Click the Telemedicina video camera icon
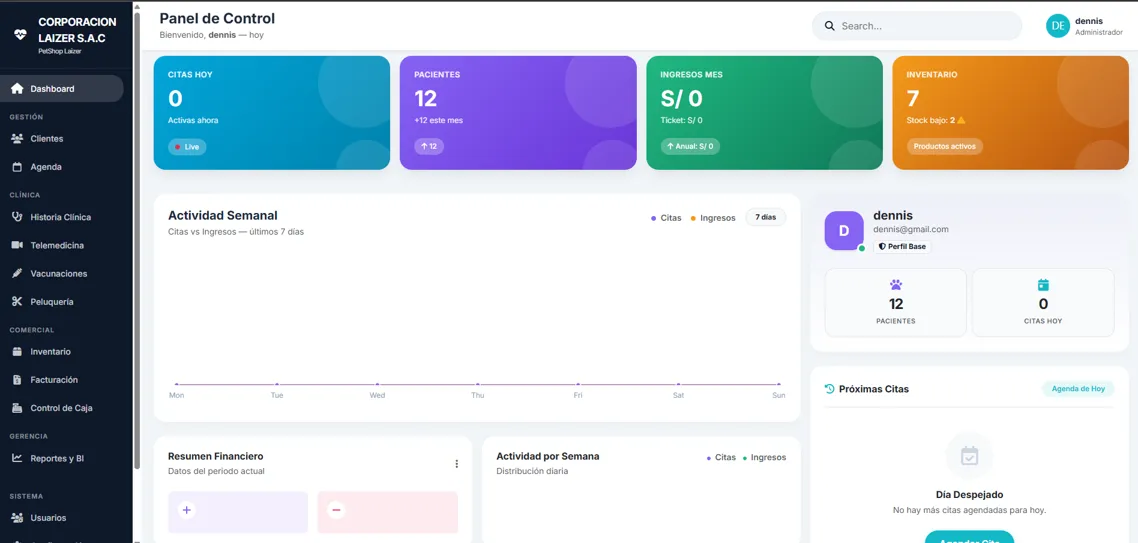 pos(17,245)
